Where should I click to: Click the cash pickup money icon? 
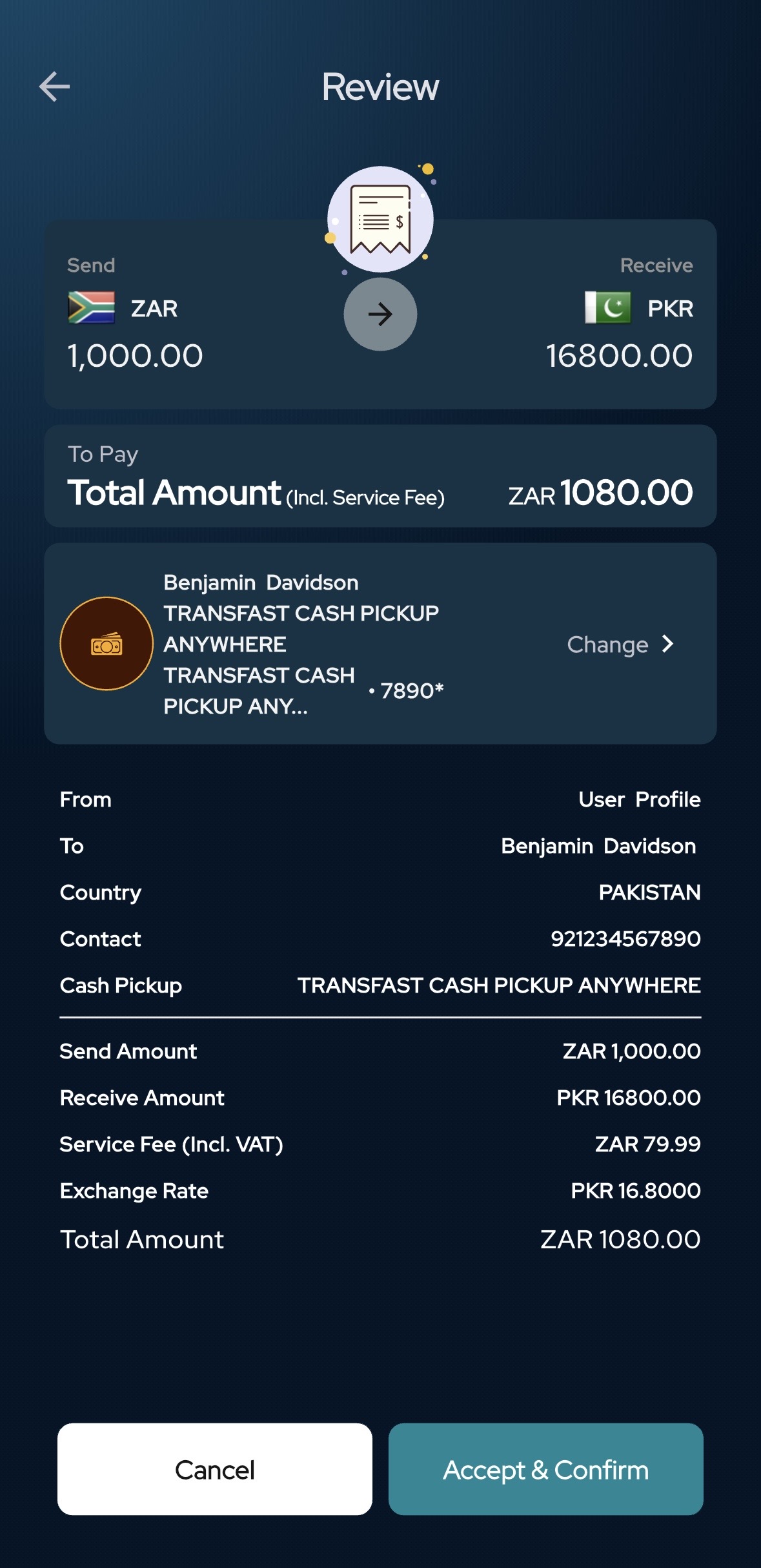pyautogui.click(x=107, y=644)
